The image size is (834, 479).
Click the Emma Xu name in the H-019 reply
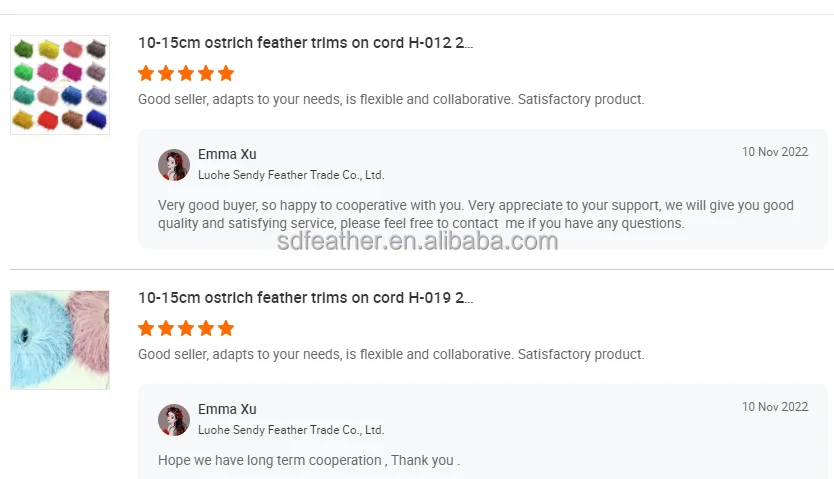coord(227,409)
